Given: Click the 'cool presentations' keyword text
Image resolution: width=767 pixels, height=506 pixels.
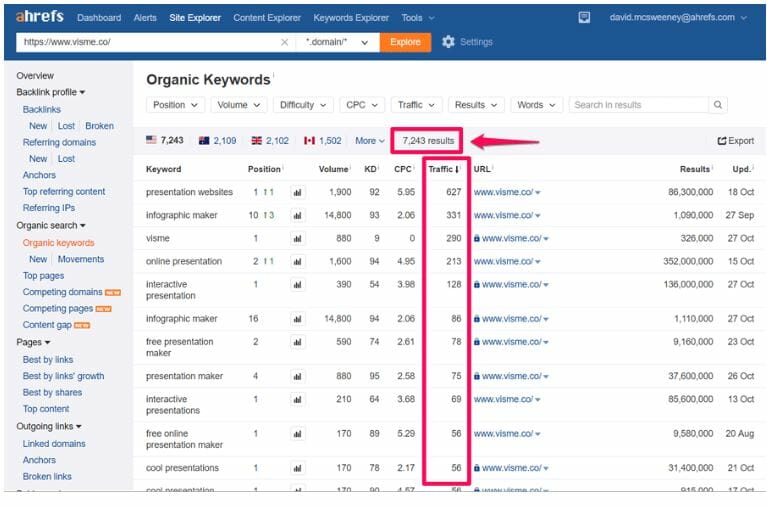Looking at the screenshot, I should coord(182,468).
